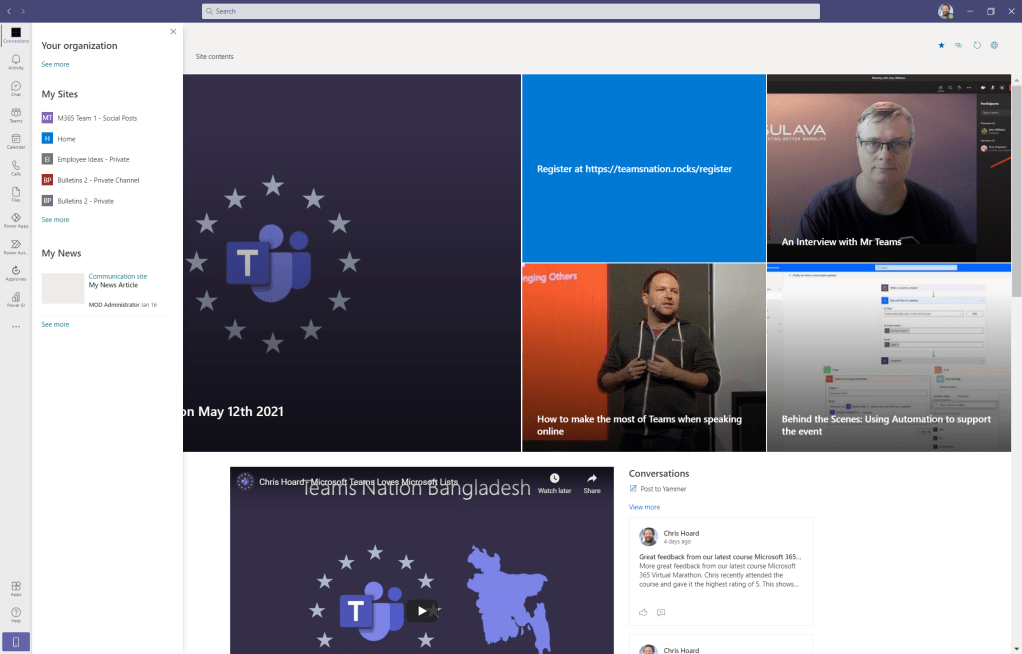The image size is (1022, 654).
Task: Open the Calls phone icon
Action: tap(16, 167)
